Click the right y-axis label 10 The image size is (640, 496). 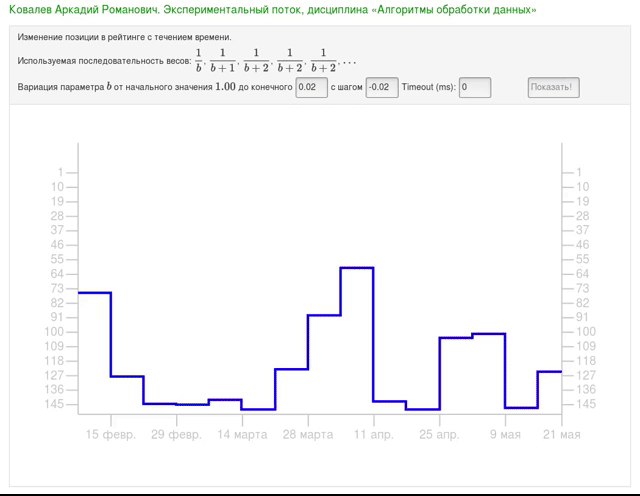coord(582,187)
